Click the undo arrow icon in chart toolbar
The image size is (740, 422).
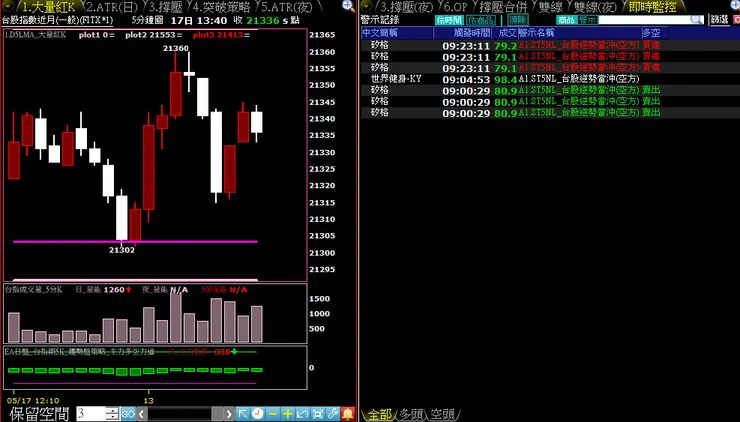(303, 414)
